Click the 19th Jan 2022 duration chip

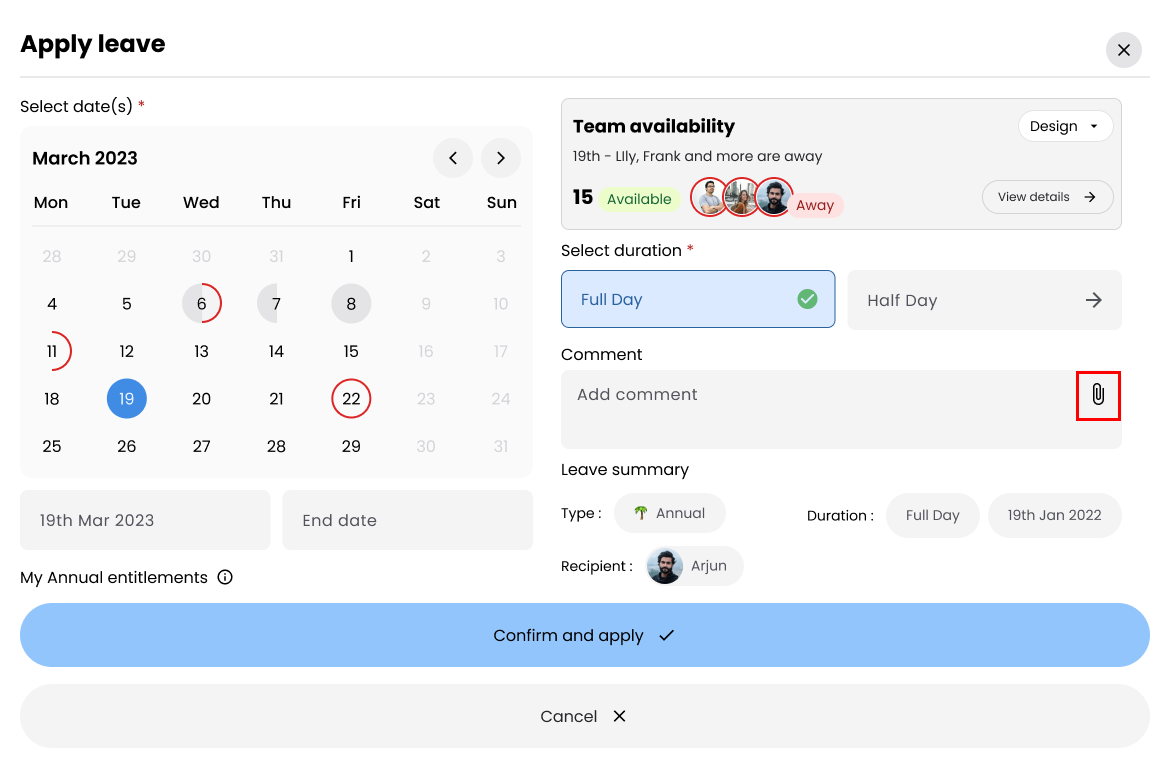pos(1054,515)
